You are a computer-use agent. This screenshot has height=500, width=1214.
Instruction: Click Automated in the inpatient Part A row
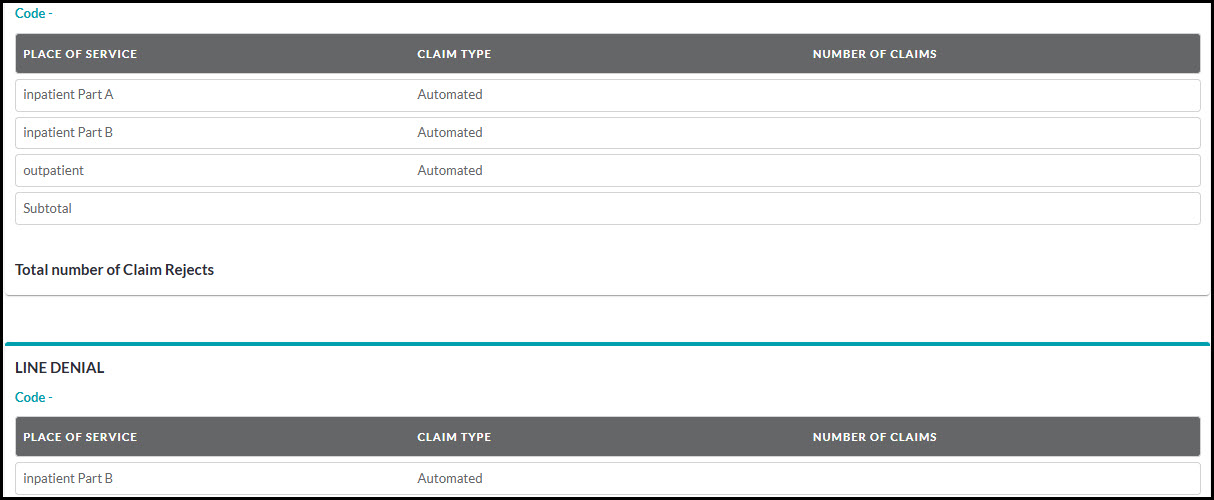tap(450, 95)
